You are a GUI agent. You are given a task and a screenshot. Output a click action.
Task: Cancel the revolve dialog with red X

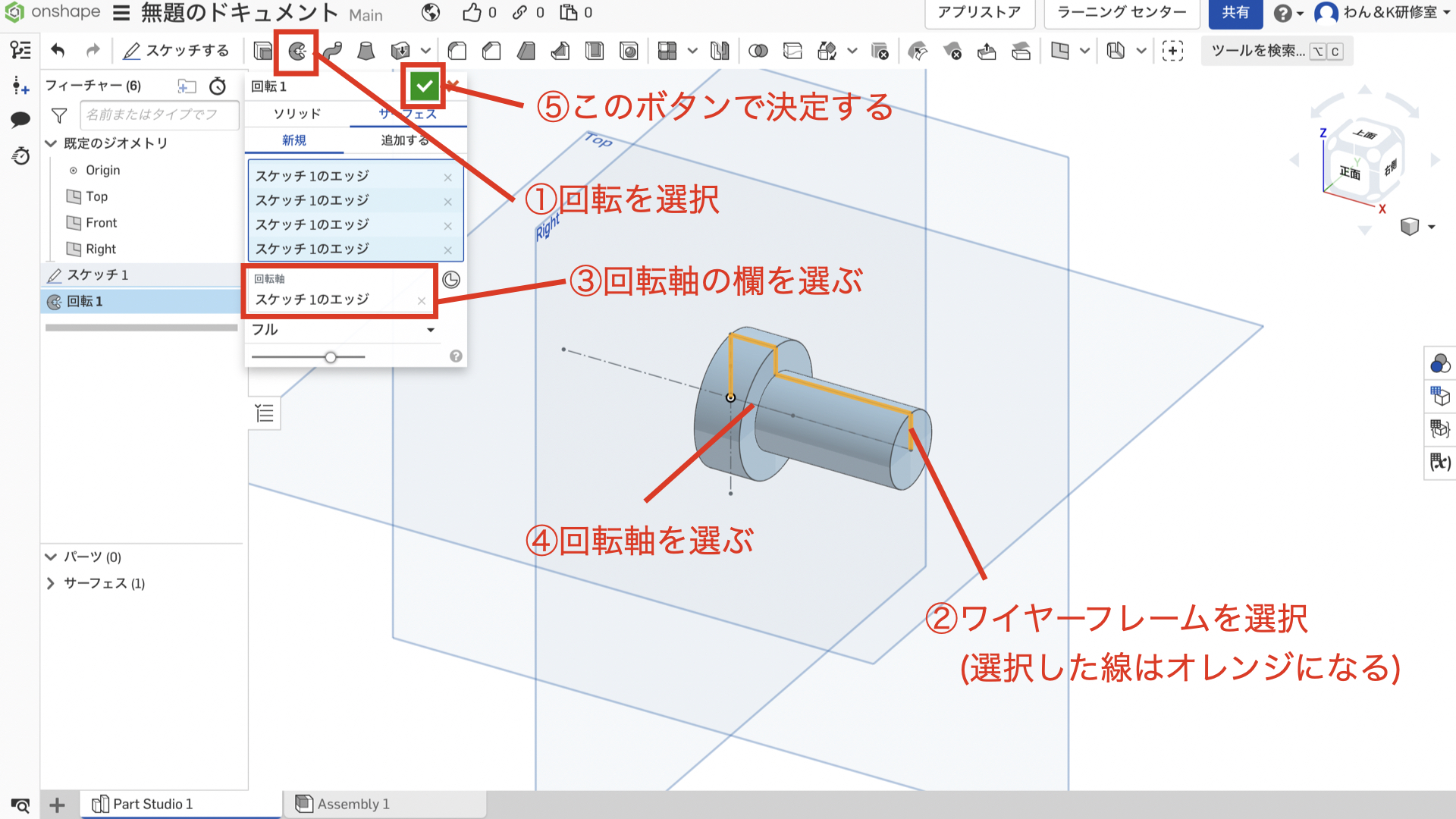tap(453, 86)
